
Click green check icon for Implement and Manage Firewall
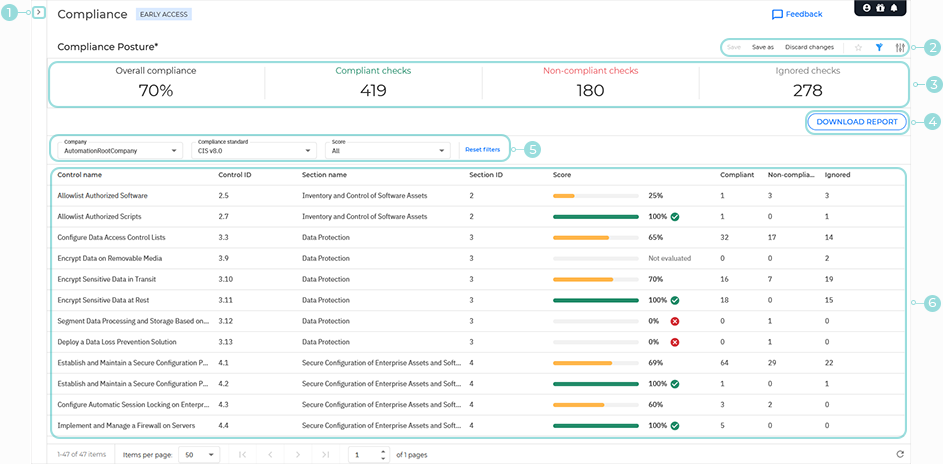pyautogui.click(x=675, y=426)
